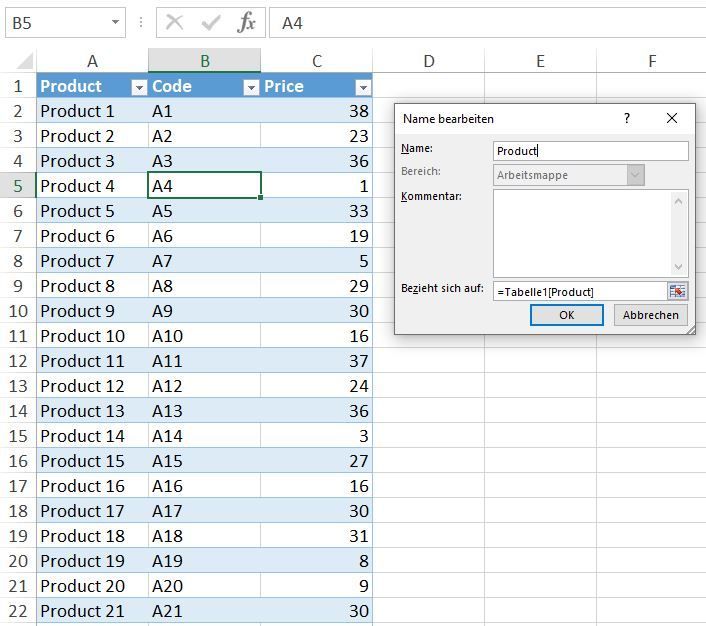Click the 'Bezieht sich auf' reference field
This screenshot has width=706, height=626.
[x=580, y=291]
